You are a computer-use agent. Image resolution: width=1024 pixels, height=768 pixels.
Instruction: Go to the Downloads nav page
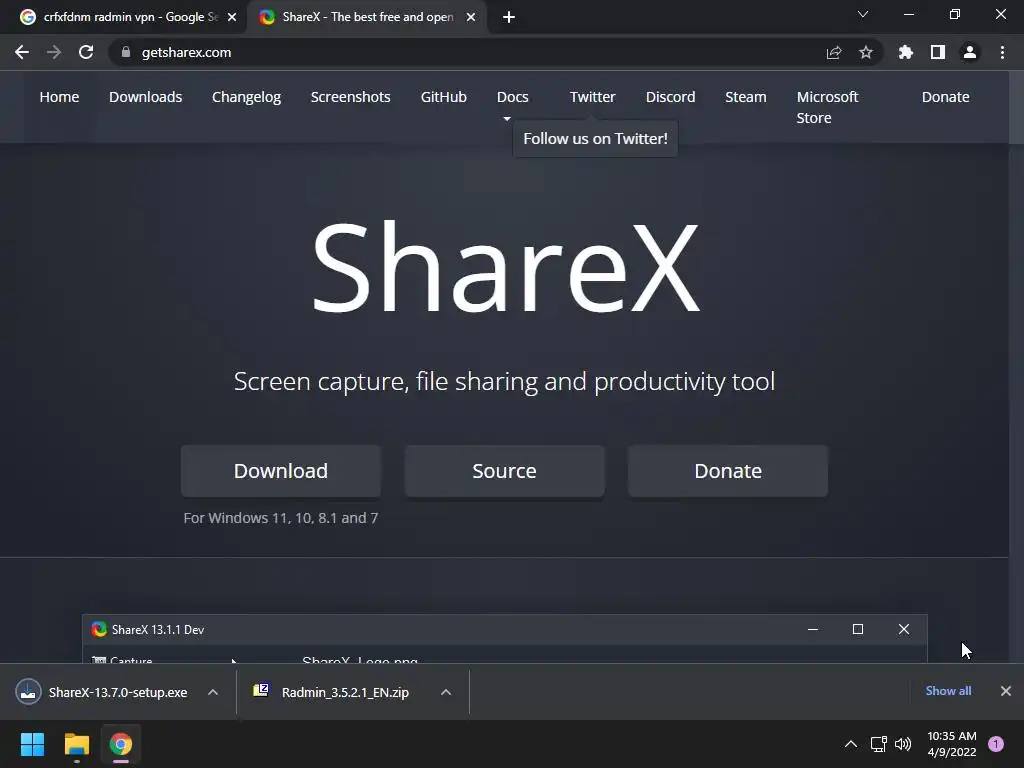146,97
